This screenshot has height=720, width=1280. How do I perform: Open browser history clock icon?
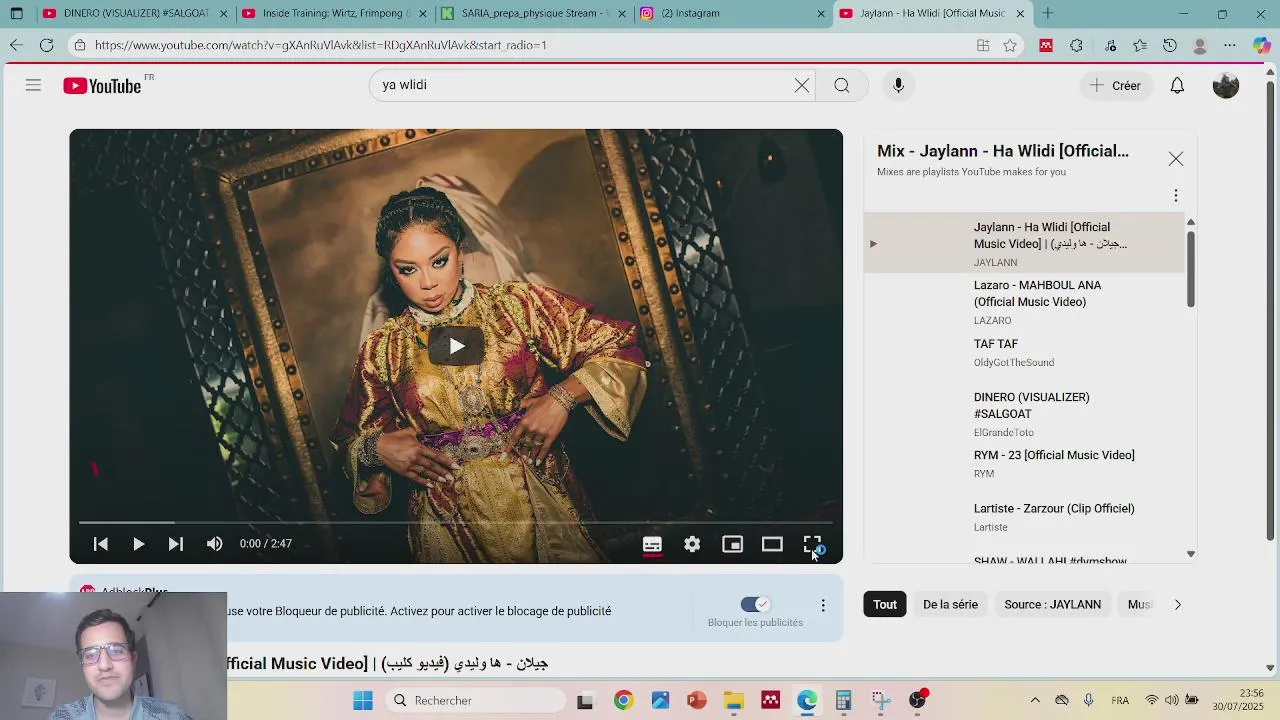[x=1170, y=45]
